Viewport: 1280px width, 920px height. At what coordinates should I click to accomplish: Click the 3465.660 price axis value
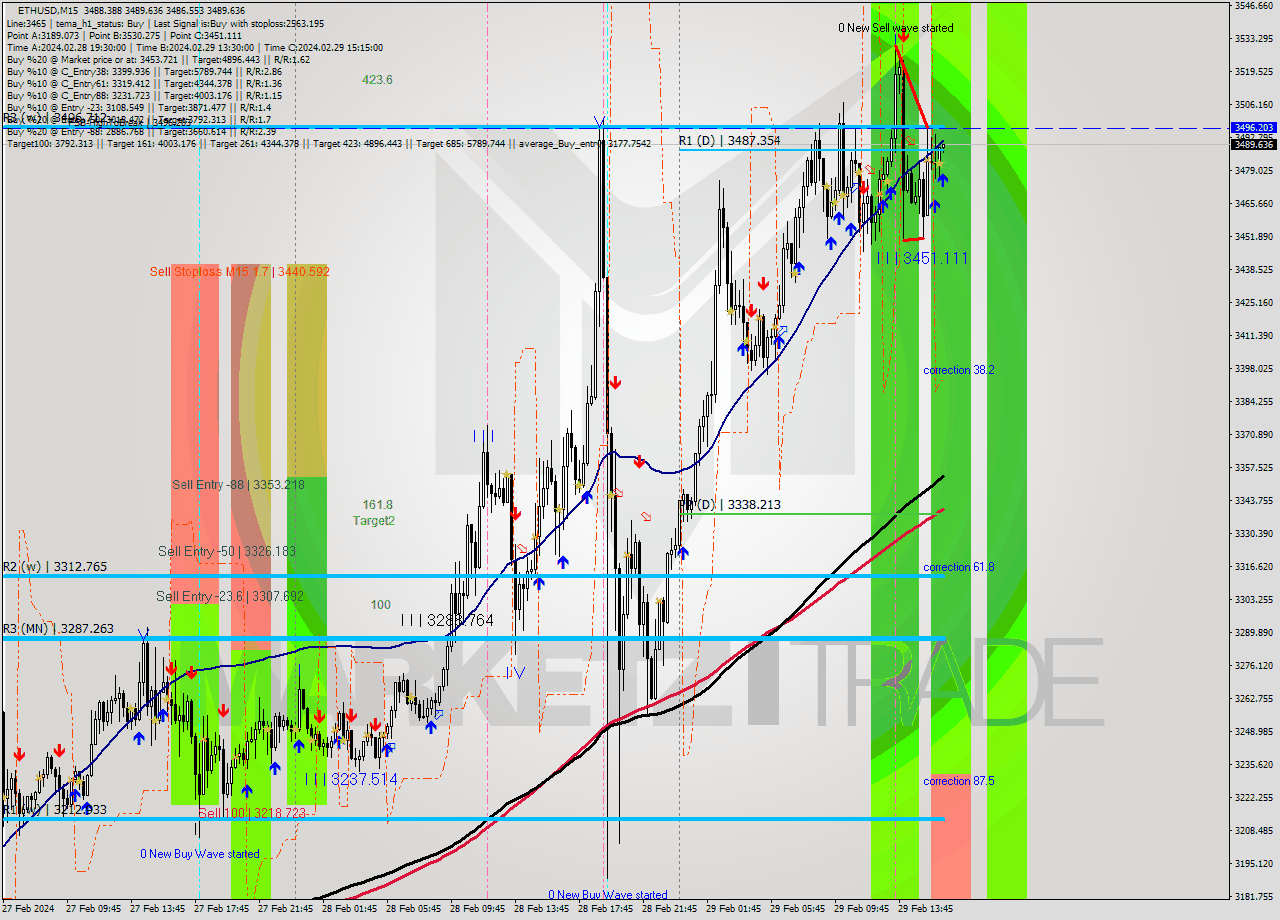click(1254, 204)
